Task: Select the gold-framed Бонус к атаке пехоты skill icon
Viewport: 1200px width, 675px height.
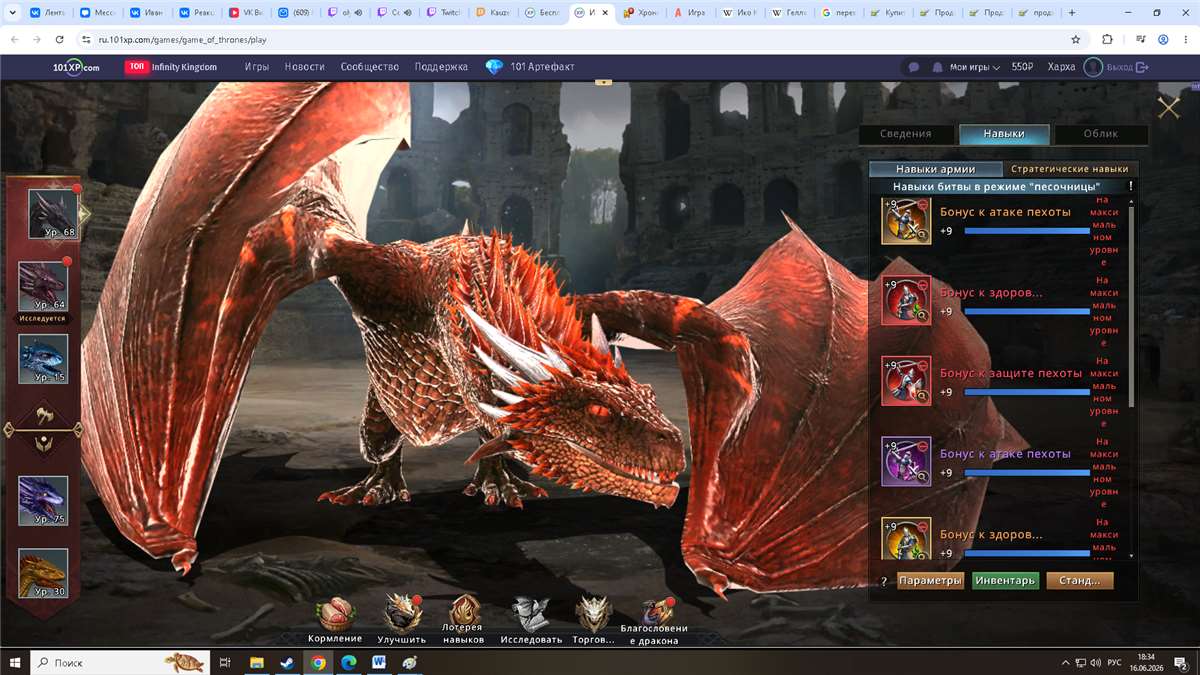Action: pos(906,220)
